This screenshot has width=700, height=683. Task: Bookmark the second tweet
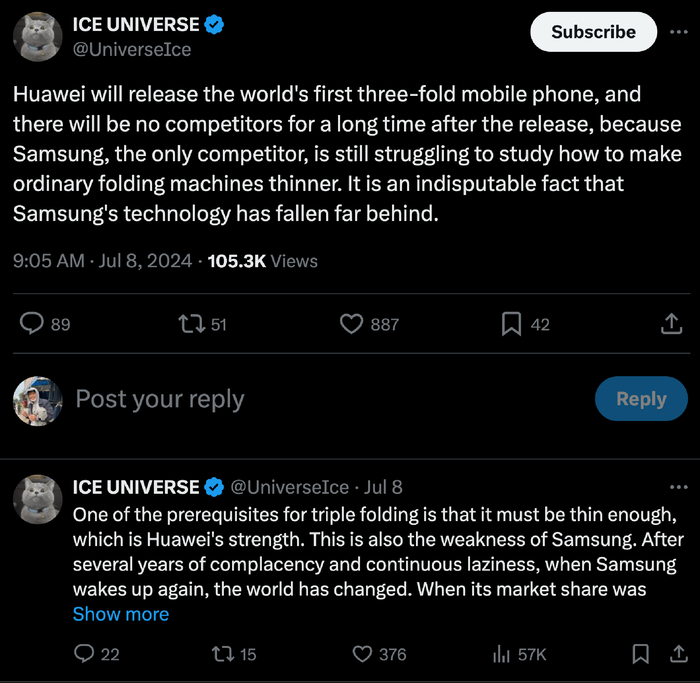(641, 654)
